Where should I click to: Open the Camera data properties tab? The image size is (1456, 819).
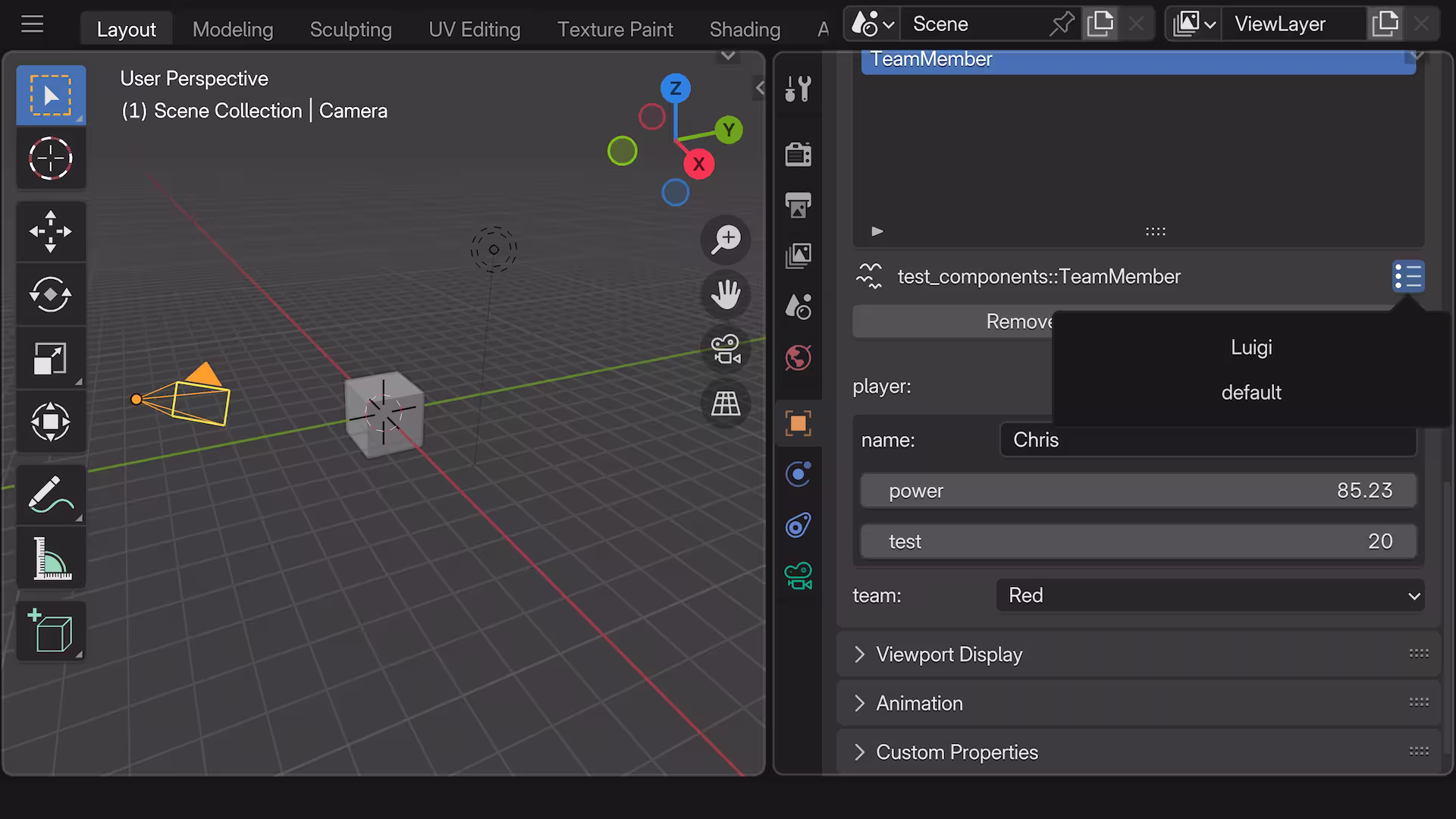pos(798,576)
